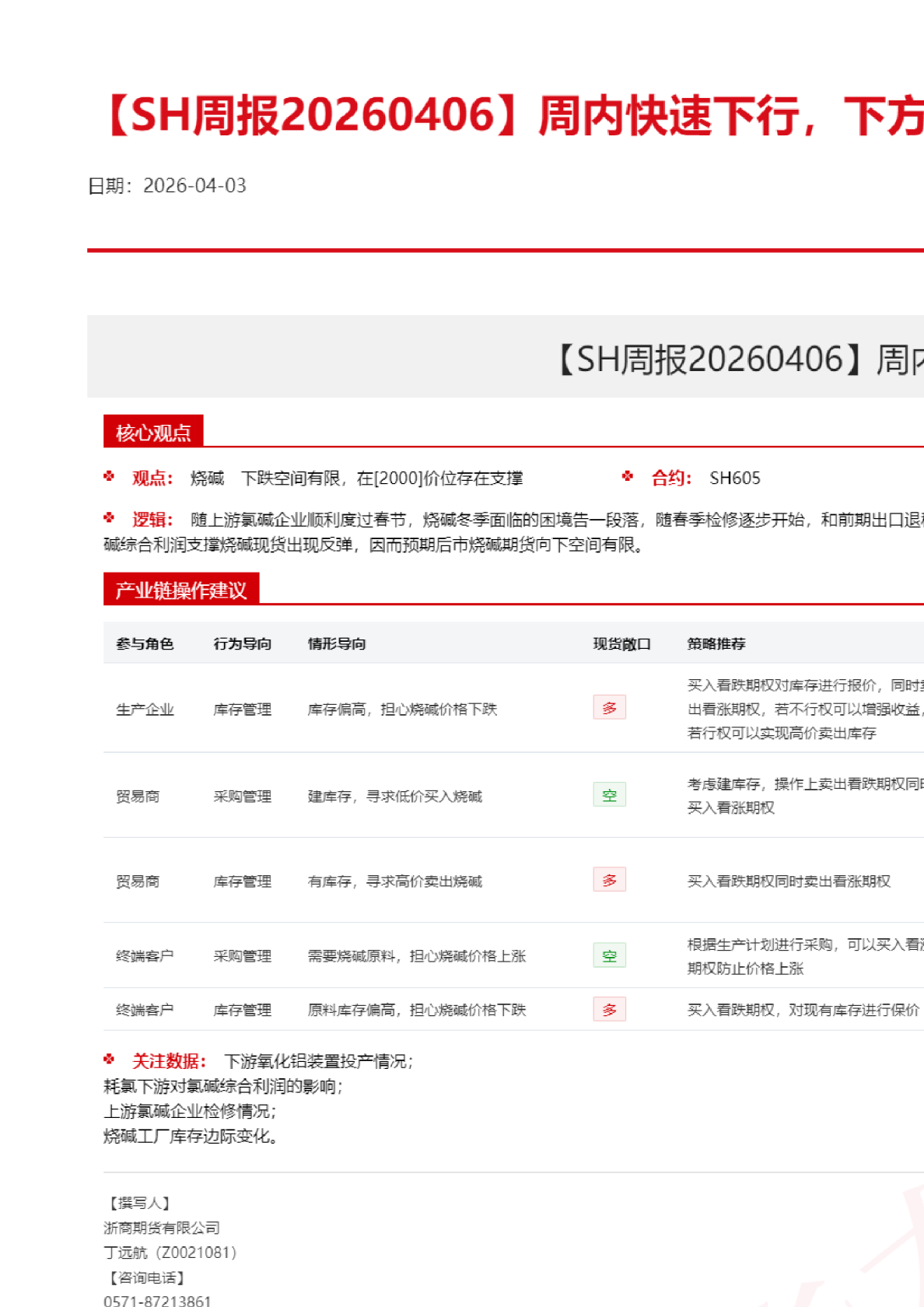Image resolution: width=924 pixels, height=1307 pixels.
Task: Click the 多 badge in 有库存 row
Action: [610, 880]
